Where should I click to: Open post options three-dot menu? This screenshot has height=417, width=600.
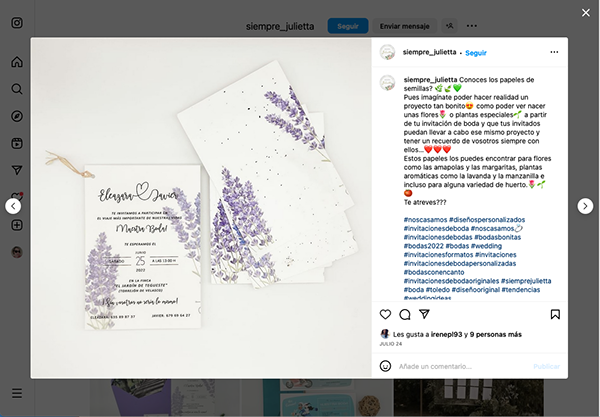pyautogui.click(x=554, y=52)
